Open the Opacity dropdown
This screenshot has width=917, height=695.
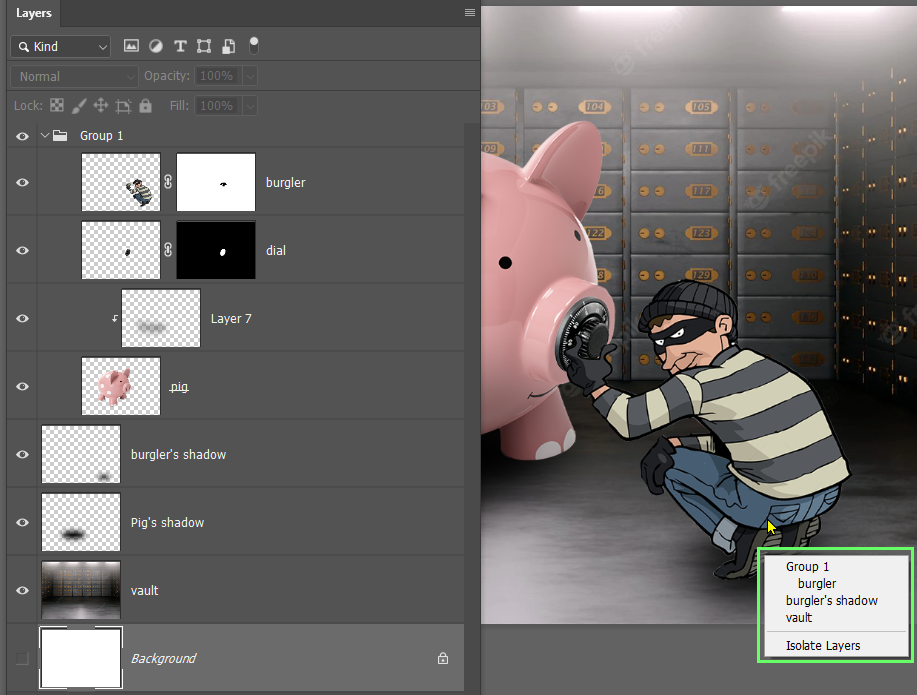(x=249, y=75)
